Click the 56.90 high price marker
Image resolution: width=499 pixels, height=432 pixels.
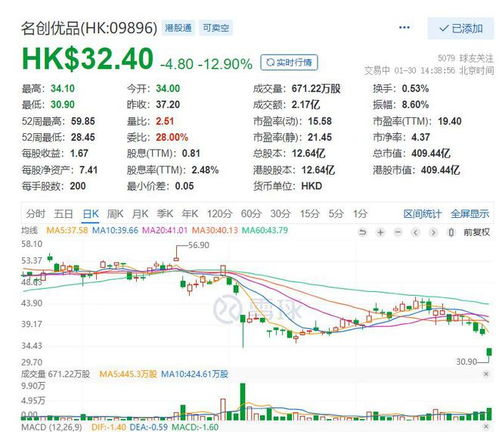click(x=199, y=245)
